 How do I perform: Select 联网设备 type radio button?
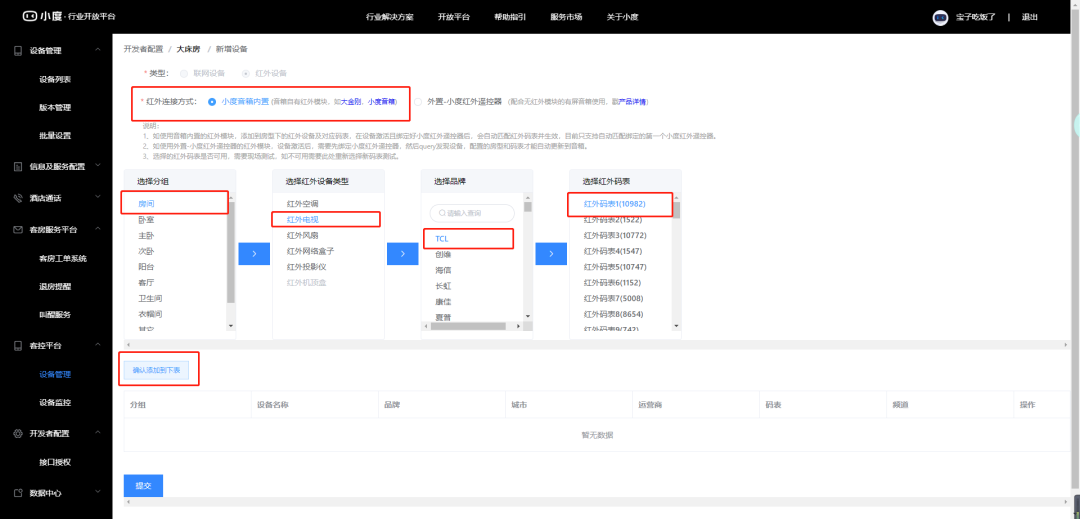pos(183,73)
